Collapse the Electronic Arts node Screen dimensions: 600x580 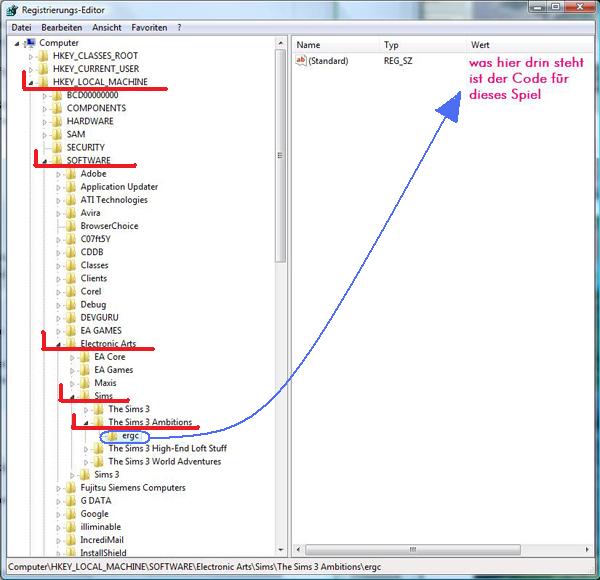(x=59, y=344)
